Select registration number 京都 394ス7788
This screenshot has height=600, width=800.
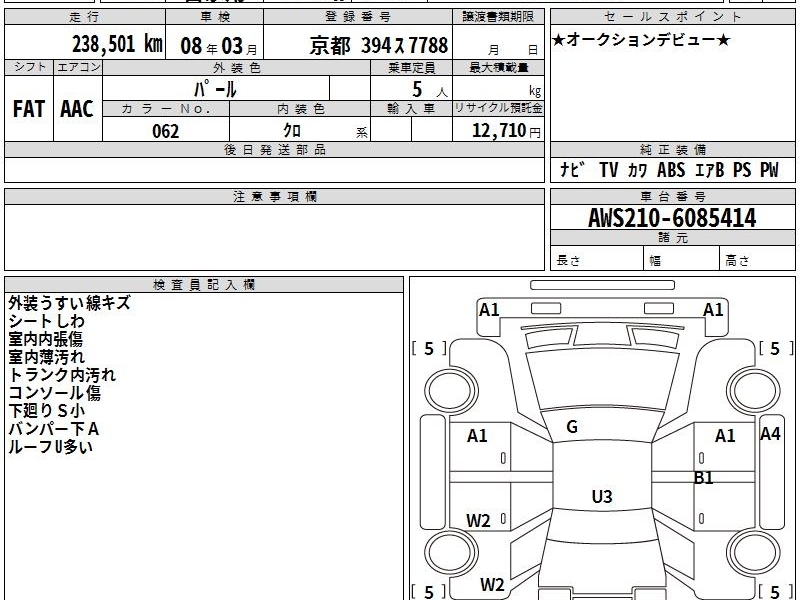[x=379, y=46]
